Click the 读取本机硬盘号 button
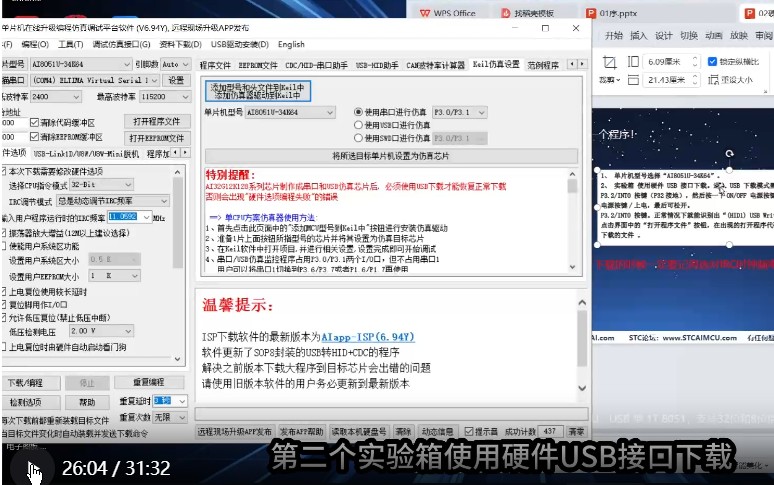Viewport: 774px width, 485px height. [x=359, y=431]
